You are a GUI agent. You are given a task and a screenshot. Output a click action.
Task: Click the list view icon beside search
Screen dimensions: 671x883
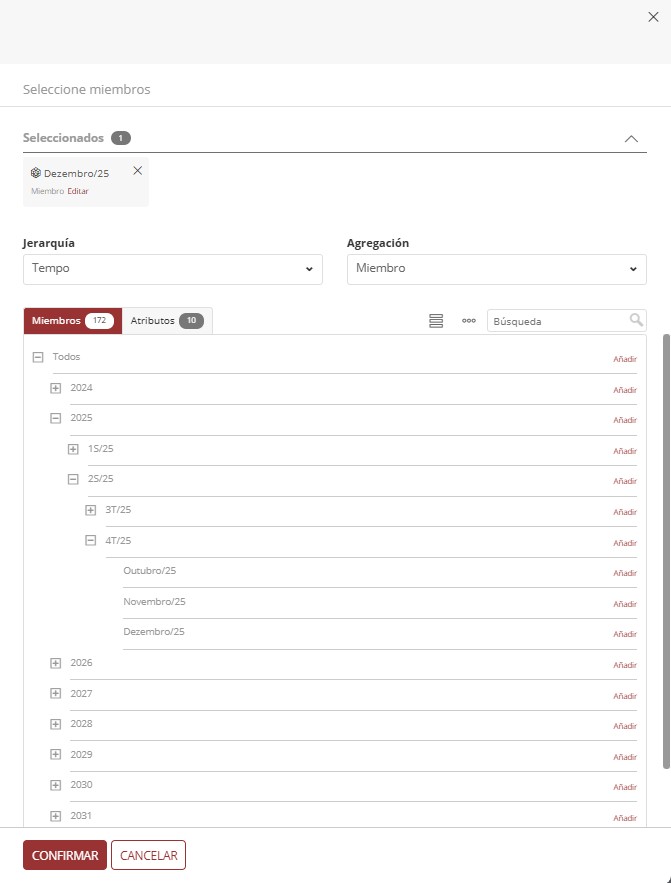(x=436, y=321)
